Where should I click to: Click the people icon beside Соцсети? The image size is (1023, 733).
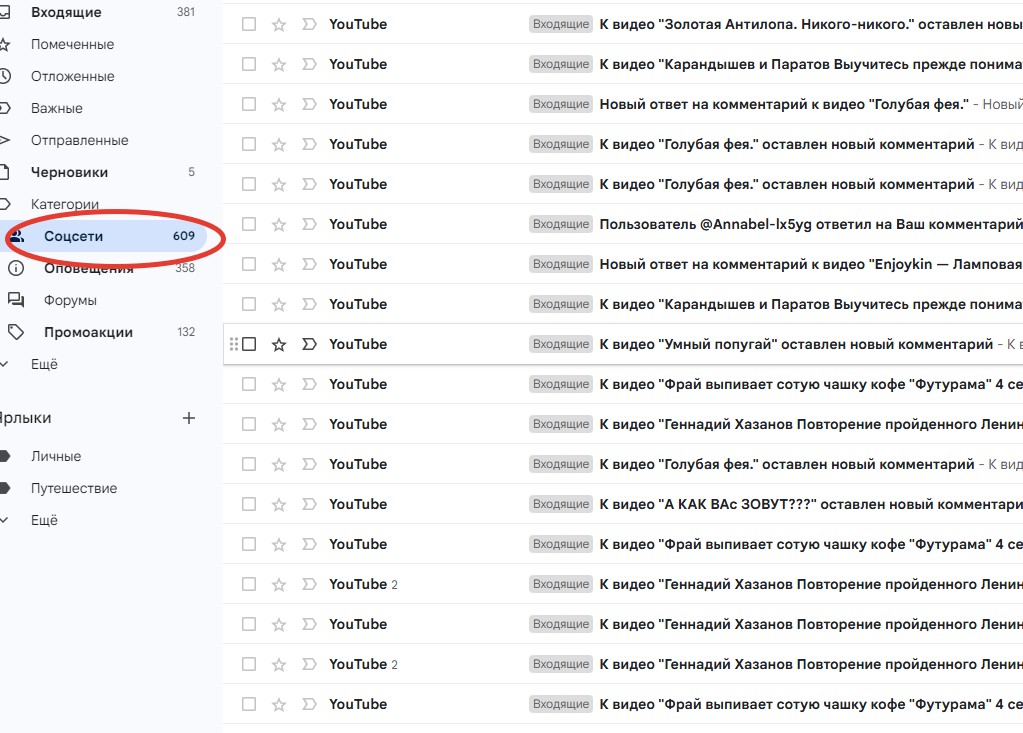tap(17, 236)
